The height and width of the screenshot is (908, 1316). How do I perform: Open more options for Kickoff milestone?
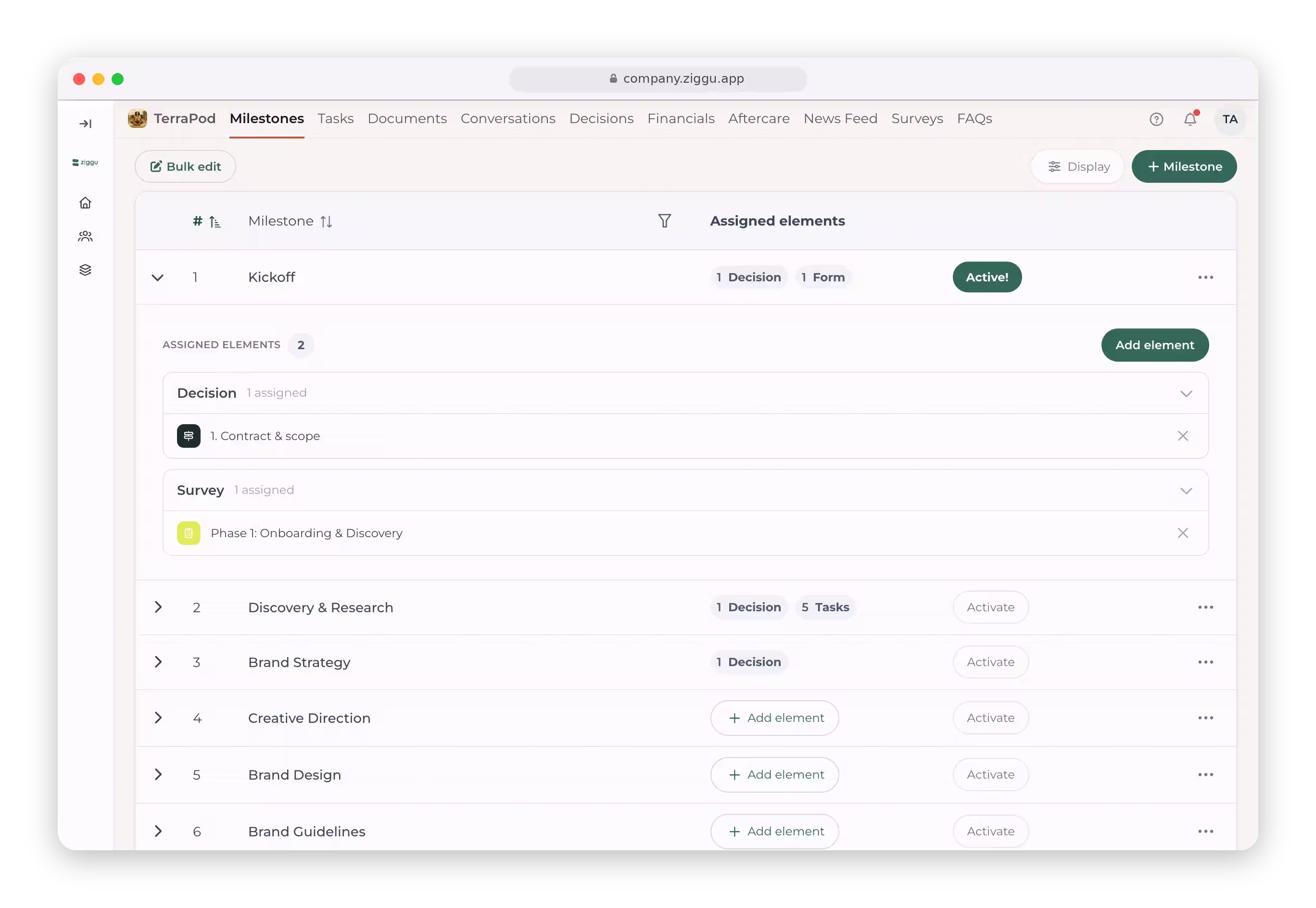coord(1205,277)
